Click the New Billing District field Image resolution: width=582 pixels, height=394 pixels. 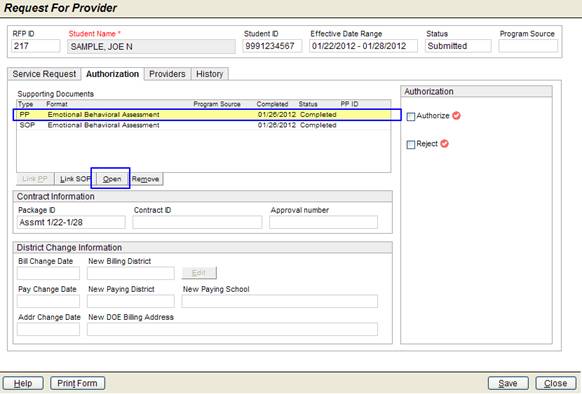pos(131,273)
